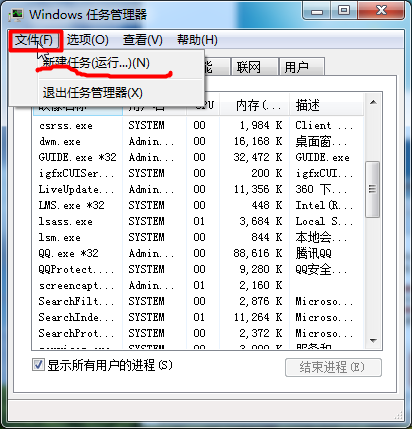Select the screencapt... process row
The width and height of the screenshot is (412, 429).
click(x=197, y=285)
